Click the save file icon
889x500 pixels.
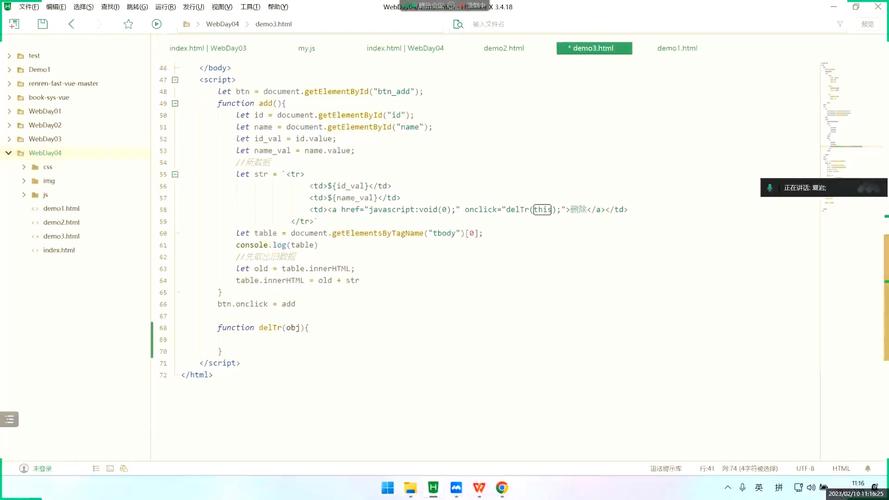(43, 24)
